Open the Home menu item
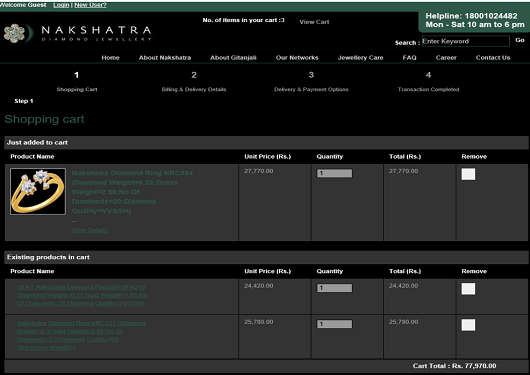 111,57
